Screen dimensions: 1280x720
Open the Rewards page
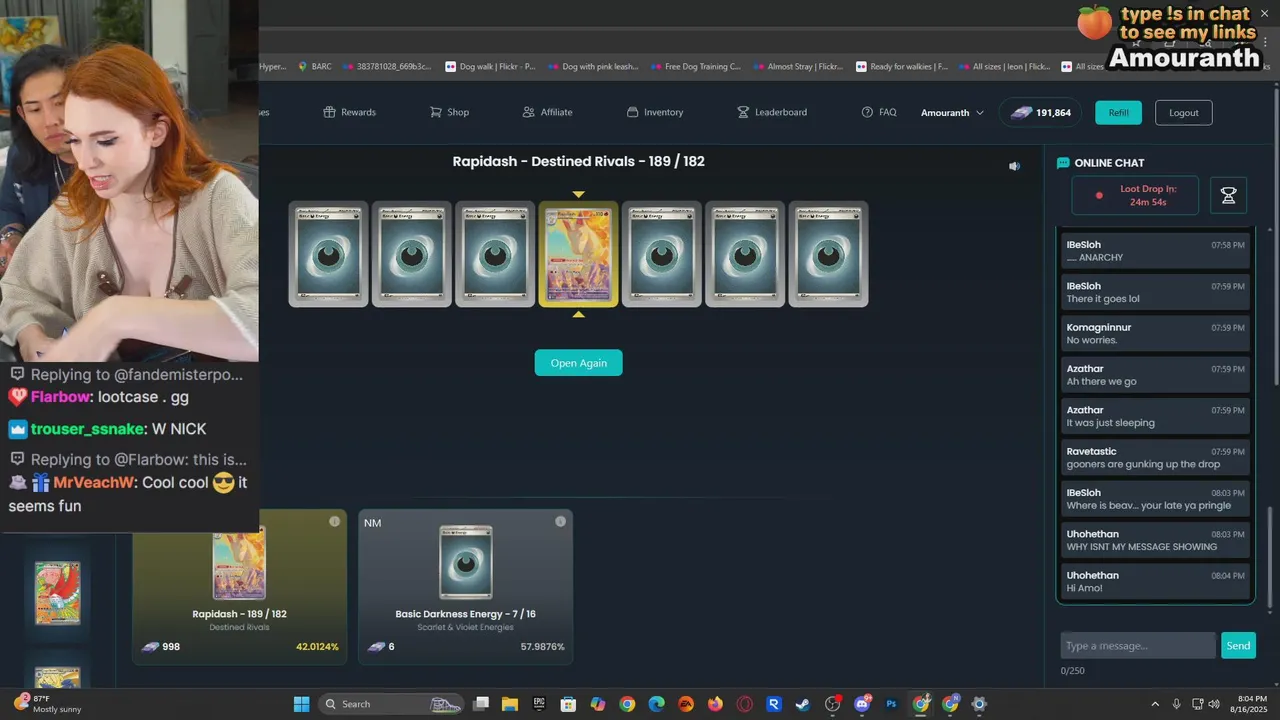click(350, 112)
